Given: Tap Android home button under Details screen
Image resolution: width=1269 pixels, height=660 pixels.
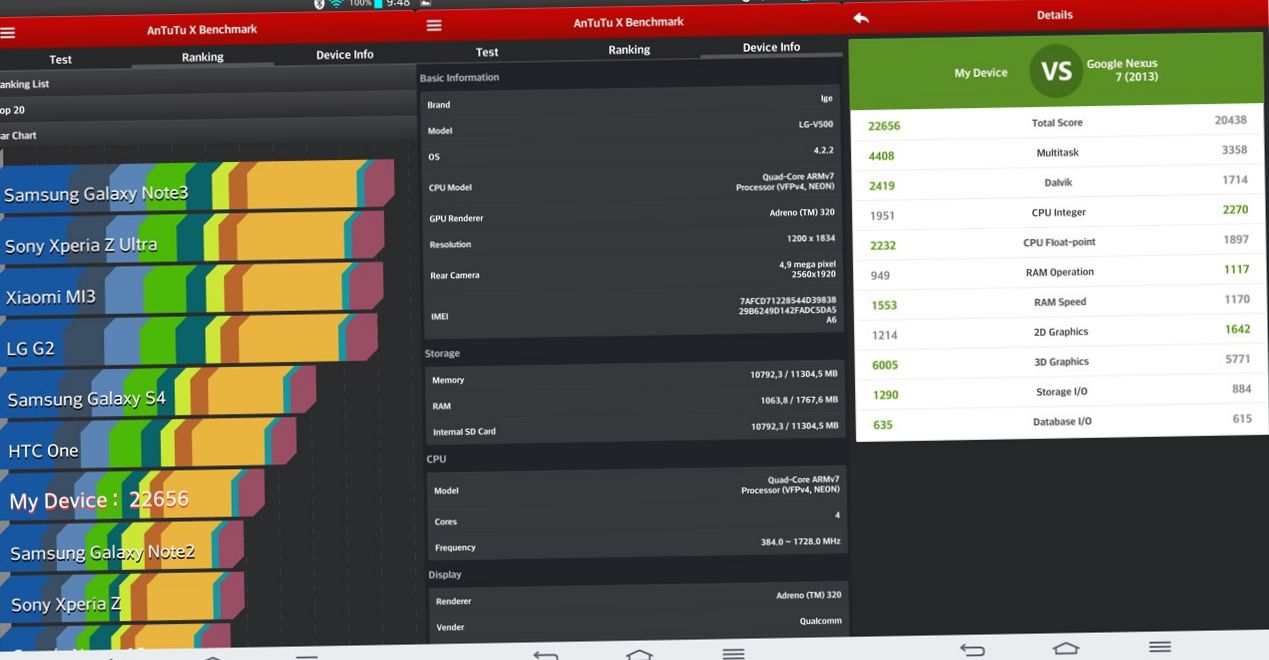Looking at the screenshot, I should (x=1066, y=648).
